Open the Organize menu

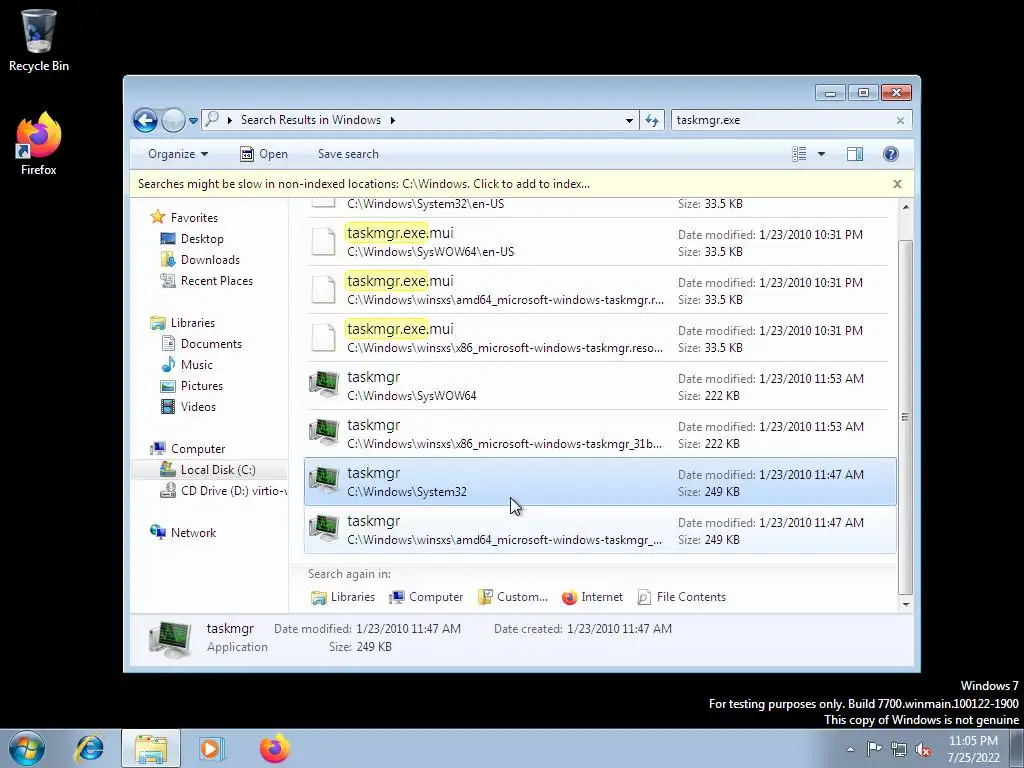click(178, 154)
